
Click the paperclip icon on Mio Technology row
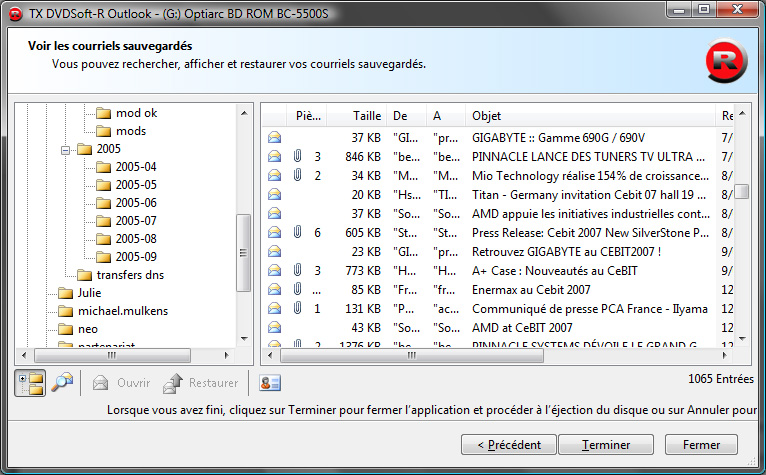[297, 175]
